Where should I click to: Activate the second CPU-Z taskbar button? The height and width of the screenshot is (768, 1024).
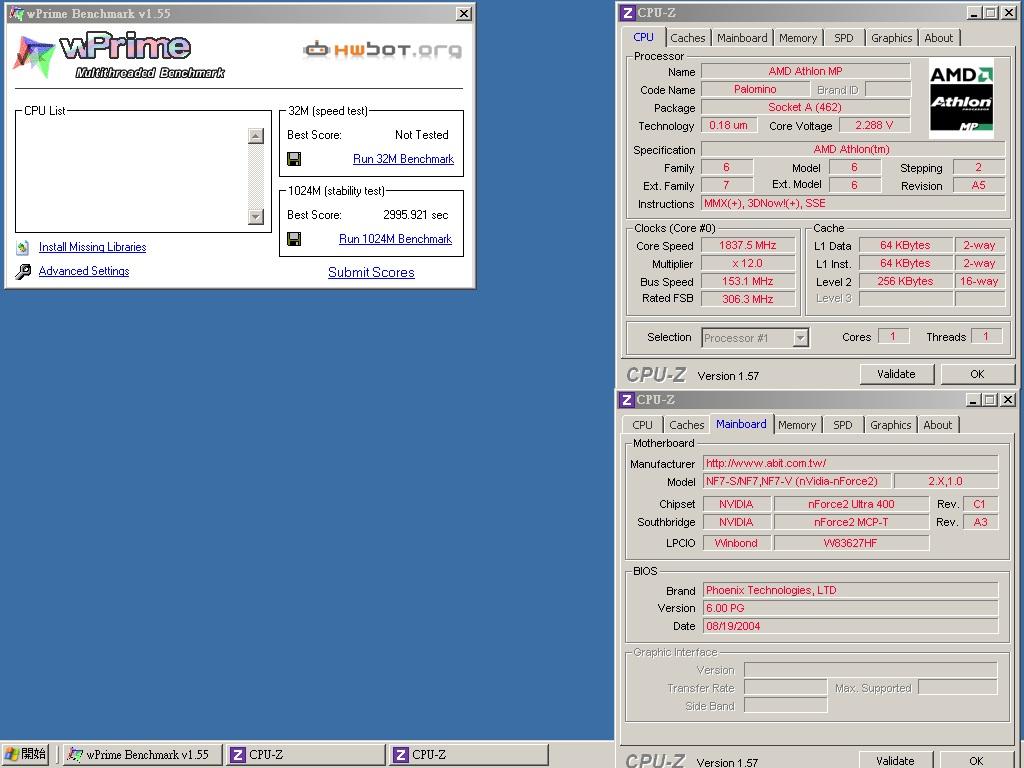coord(469,754)
